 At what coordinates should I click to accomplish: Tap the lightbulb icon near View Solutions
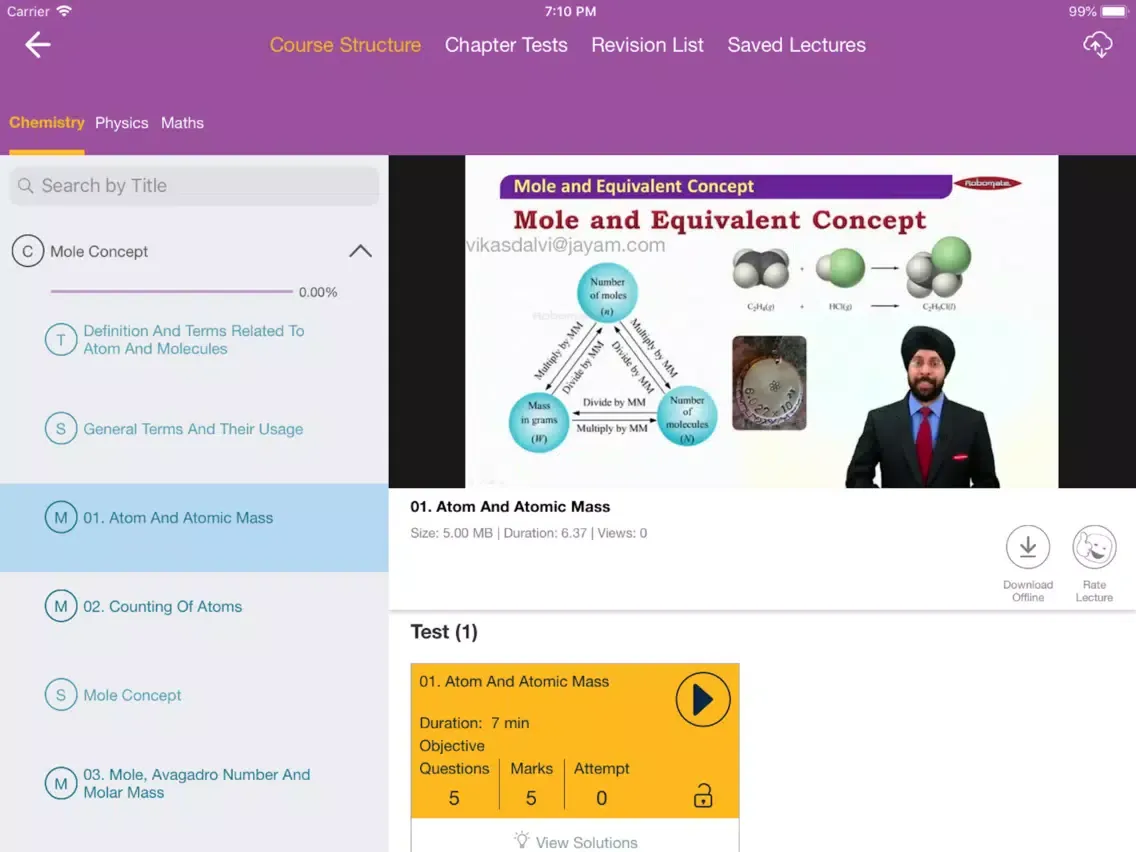tap(520, 841)
